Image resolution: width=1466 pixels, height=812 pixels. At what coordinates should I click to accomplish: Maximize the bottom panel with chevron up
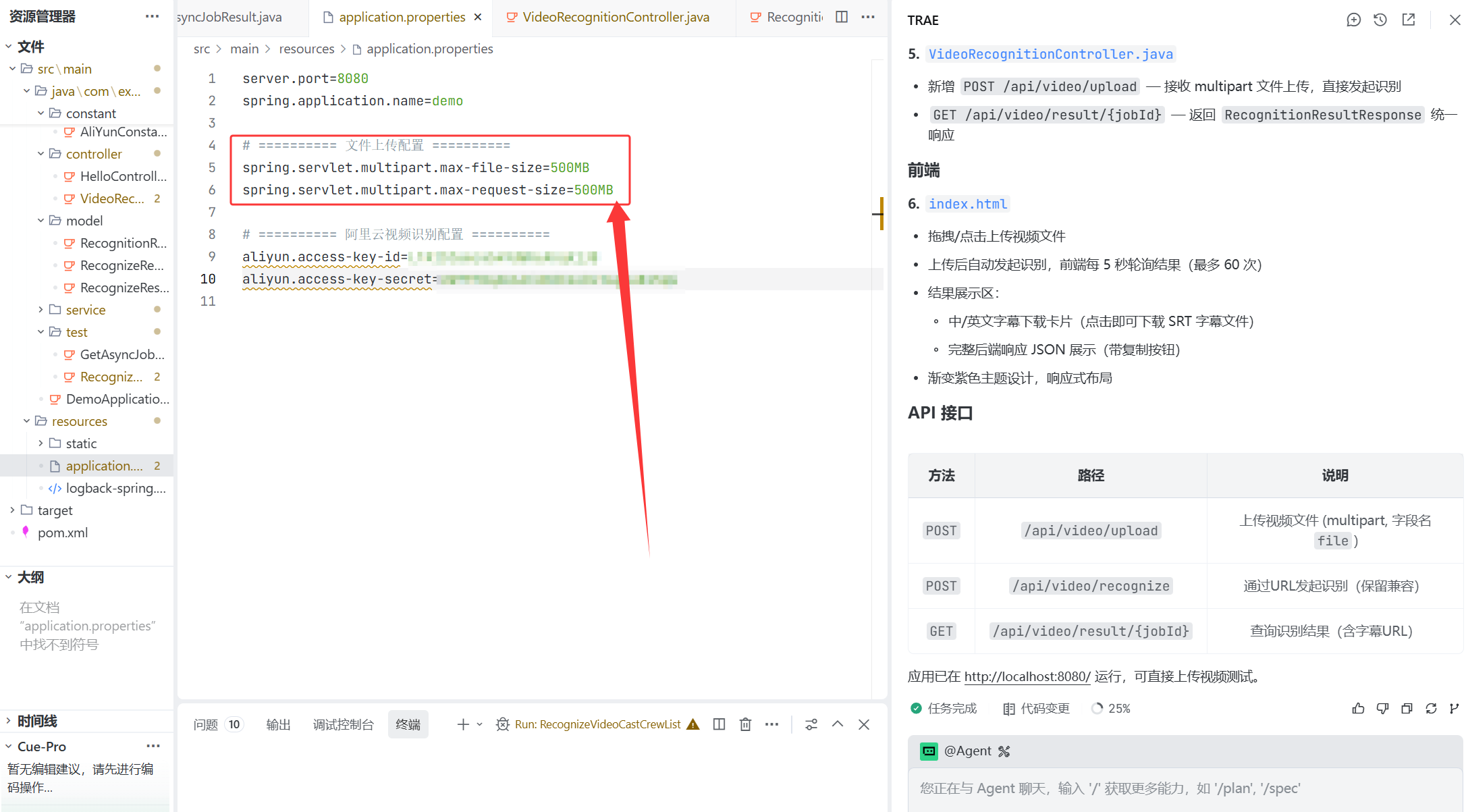(838, 724)
